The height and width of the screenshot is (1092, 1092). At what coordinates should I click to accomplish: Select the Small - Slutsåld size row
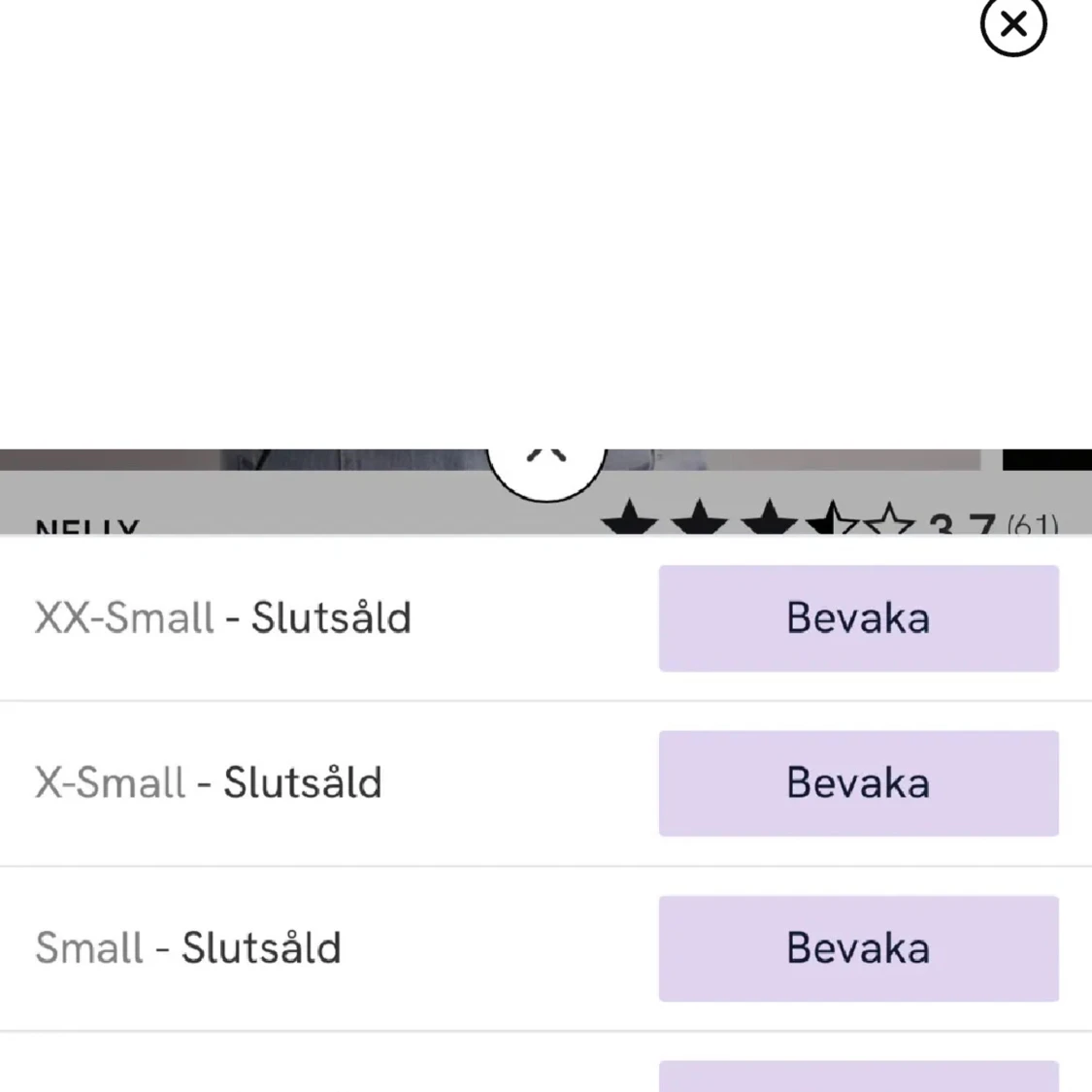click(x=546, y=948)
